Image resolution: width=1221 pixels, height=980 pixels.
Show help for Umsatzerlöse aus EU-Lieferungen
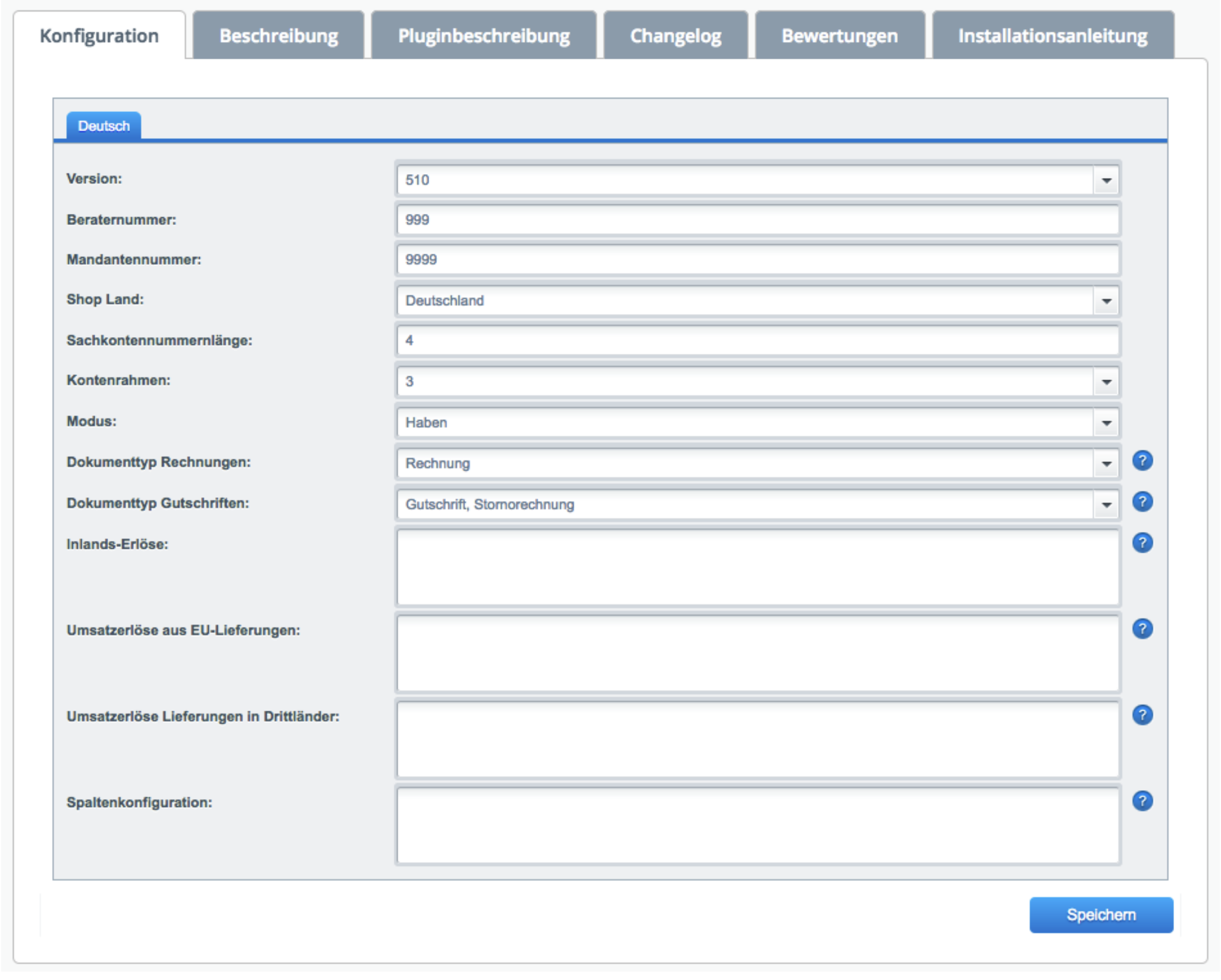(1142, 629)
